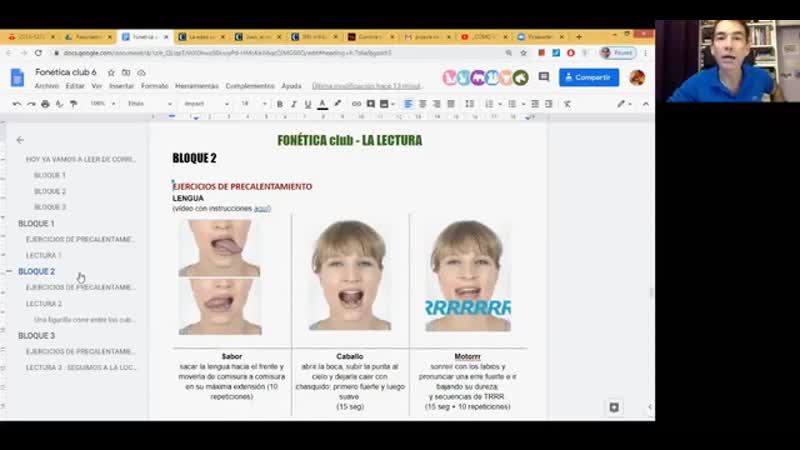Hide the menus with collapse arrow
800x450 pixels.
click(645, 104)
